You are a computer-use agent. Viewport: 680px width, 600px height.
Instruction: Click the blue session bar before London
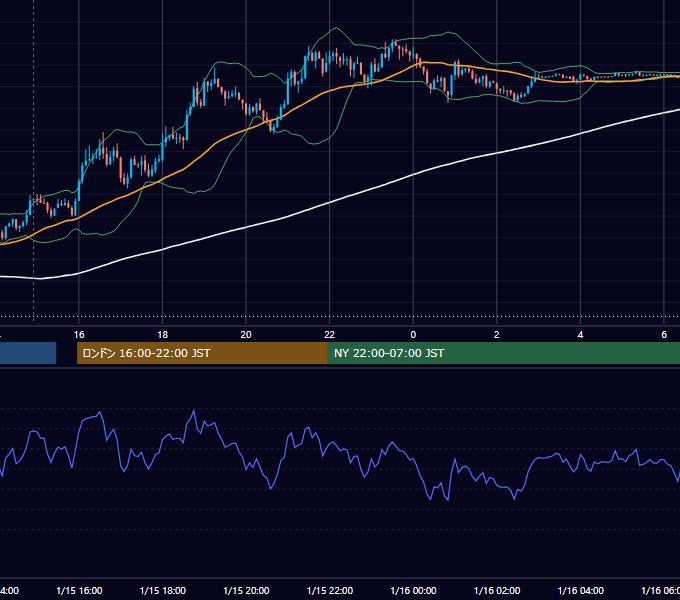pyautogui.click(x=28, y=353)
